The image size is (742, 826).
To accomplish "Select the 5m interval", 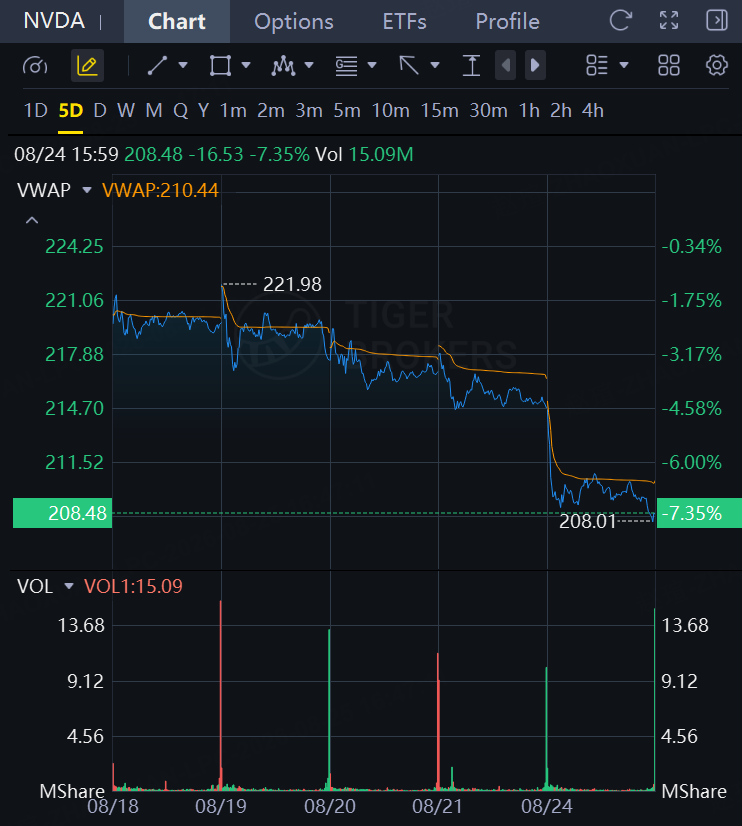I will (x=347, y=111).
